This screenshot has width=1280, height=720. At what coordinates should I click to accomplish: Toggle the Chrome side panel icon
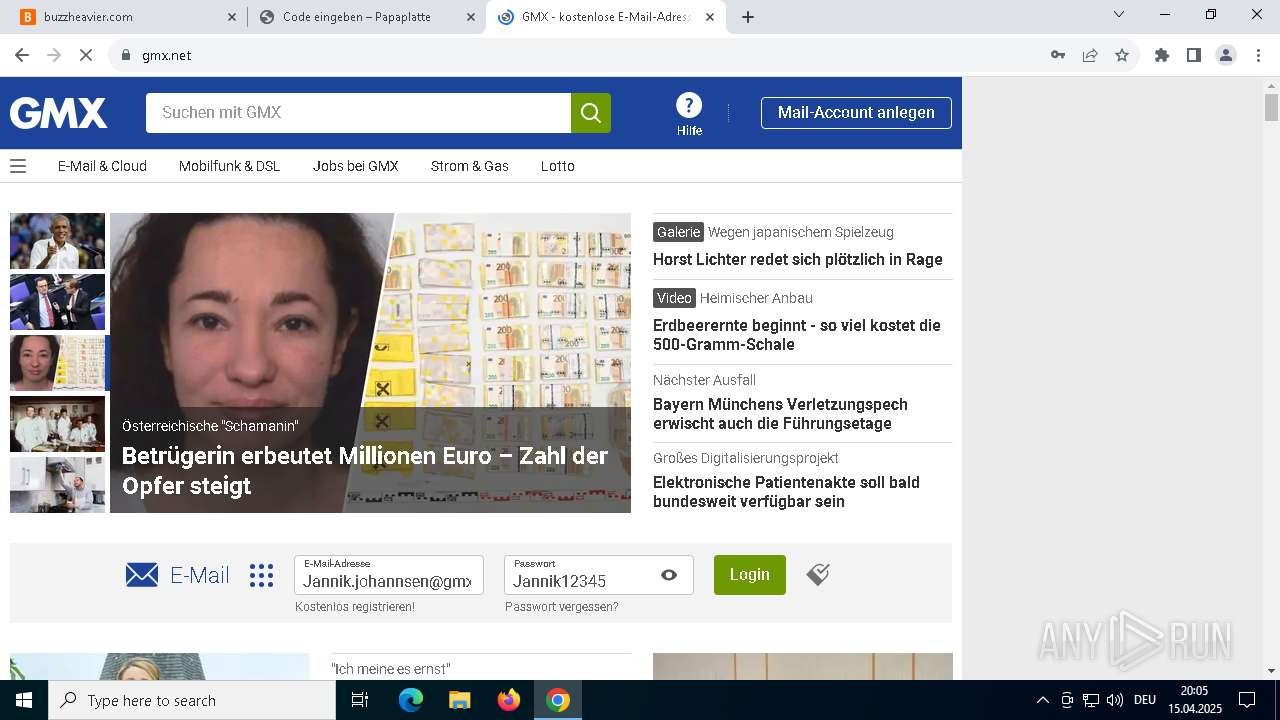[1194, 55]
